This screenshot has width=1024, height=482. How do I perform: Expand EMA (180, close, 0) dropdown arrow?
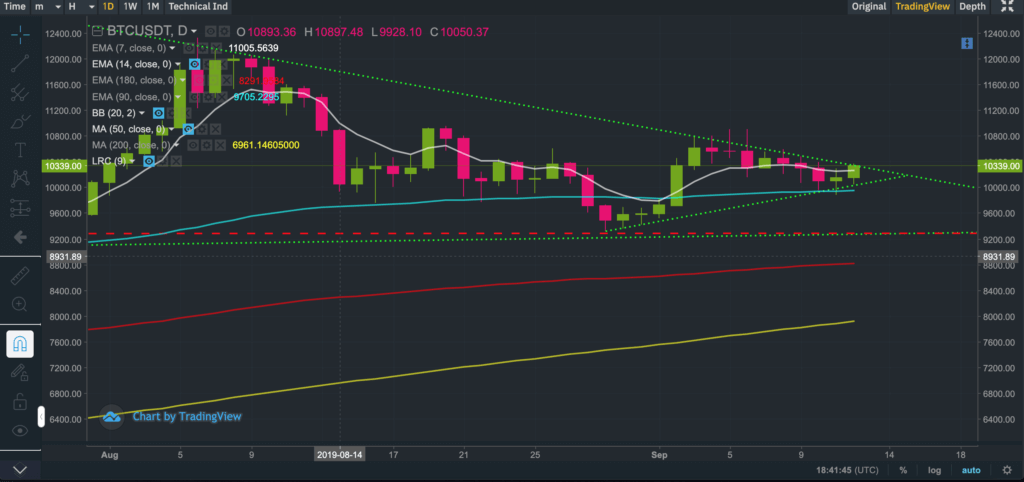[x=183, y=80]
